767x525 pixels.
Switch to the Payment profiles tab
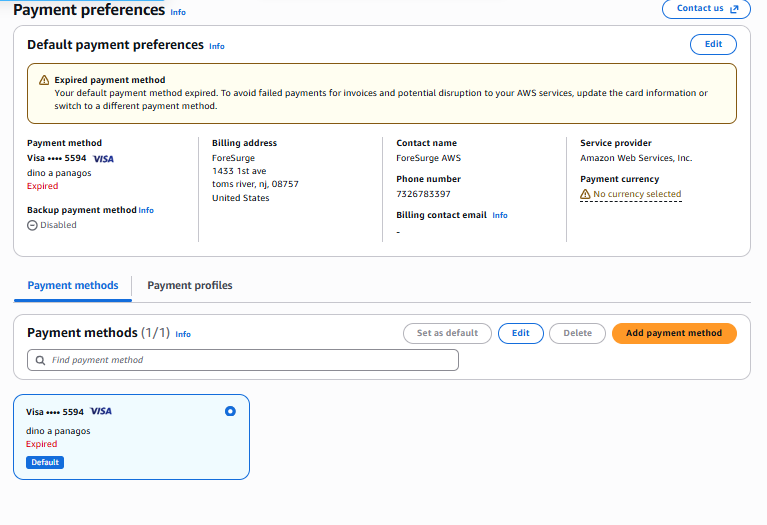pyautogui.click(x=190, y=285)
